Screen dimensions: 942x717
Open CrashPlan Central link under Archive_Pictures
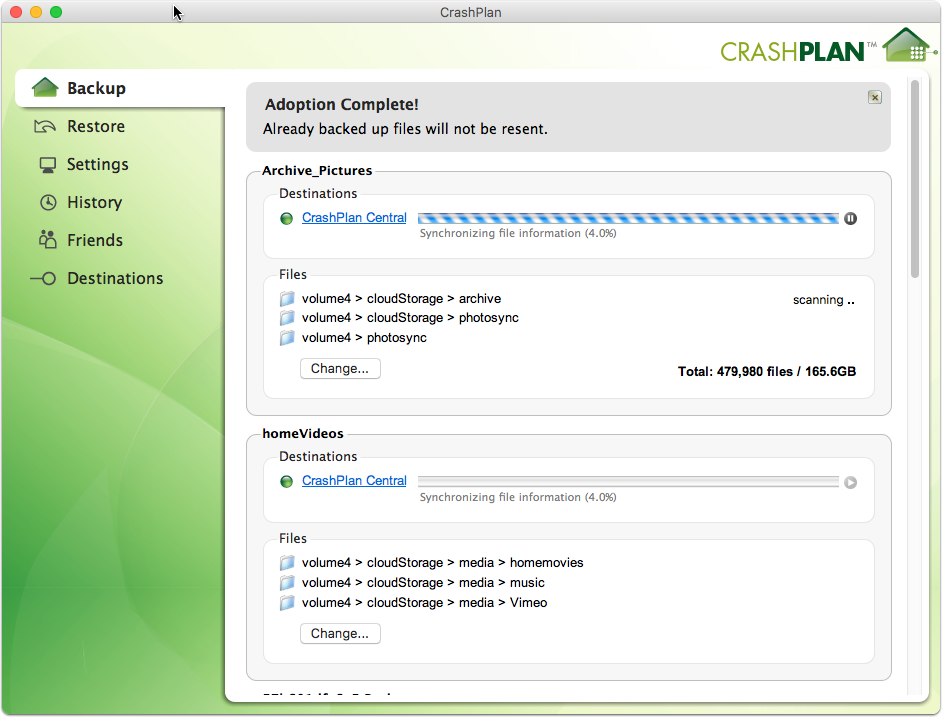coord(354,218)
